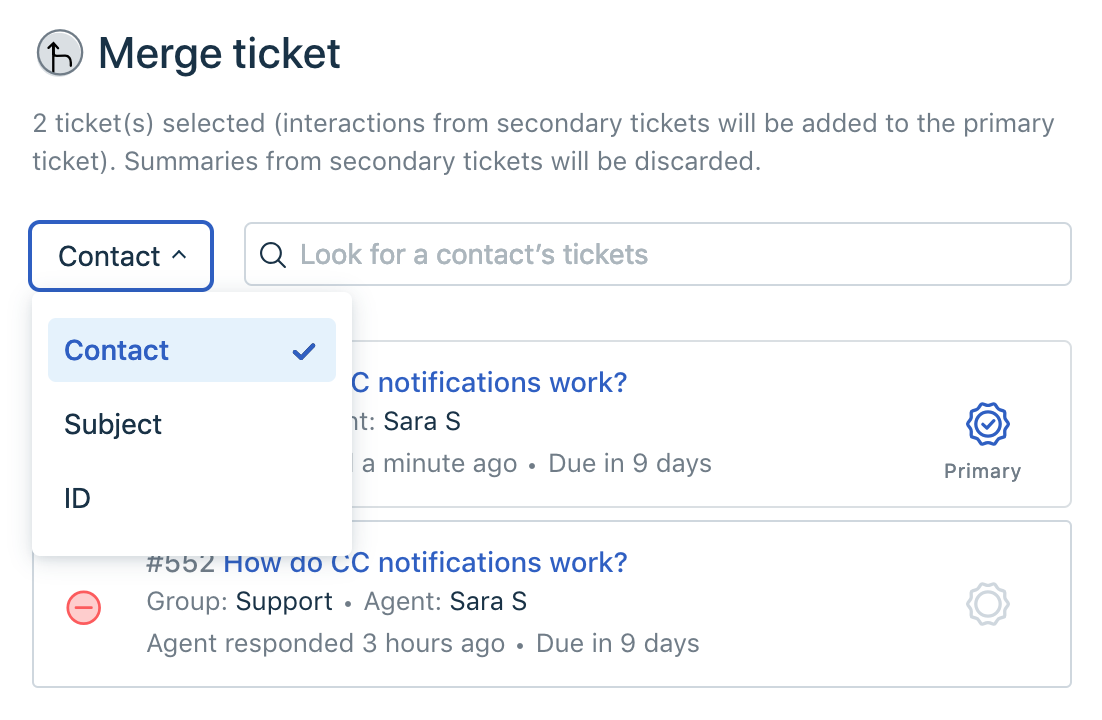The image size is (1102, 720).
Task: Click Support group name on ticket #552
Action: 284,601
